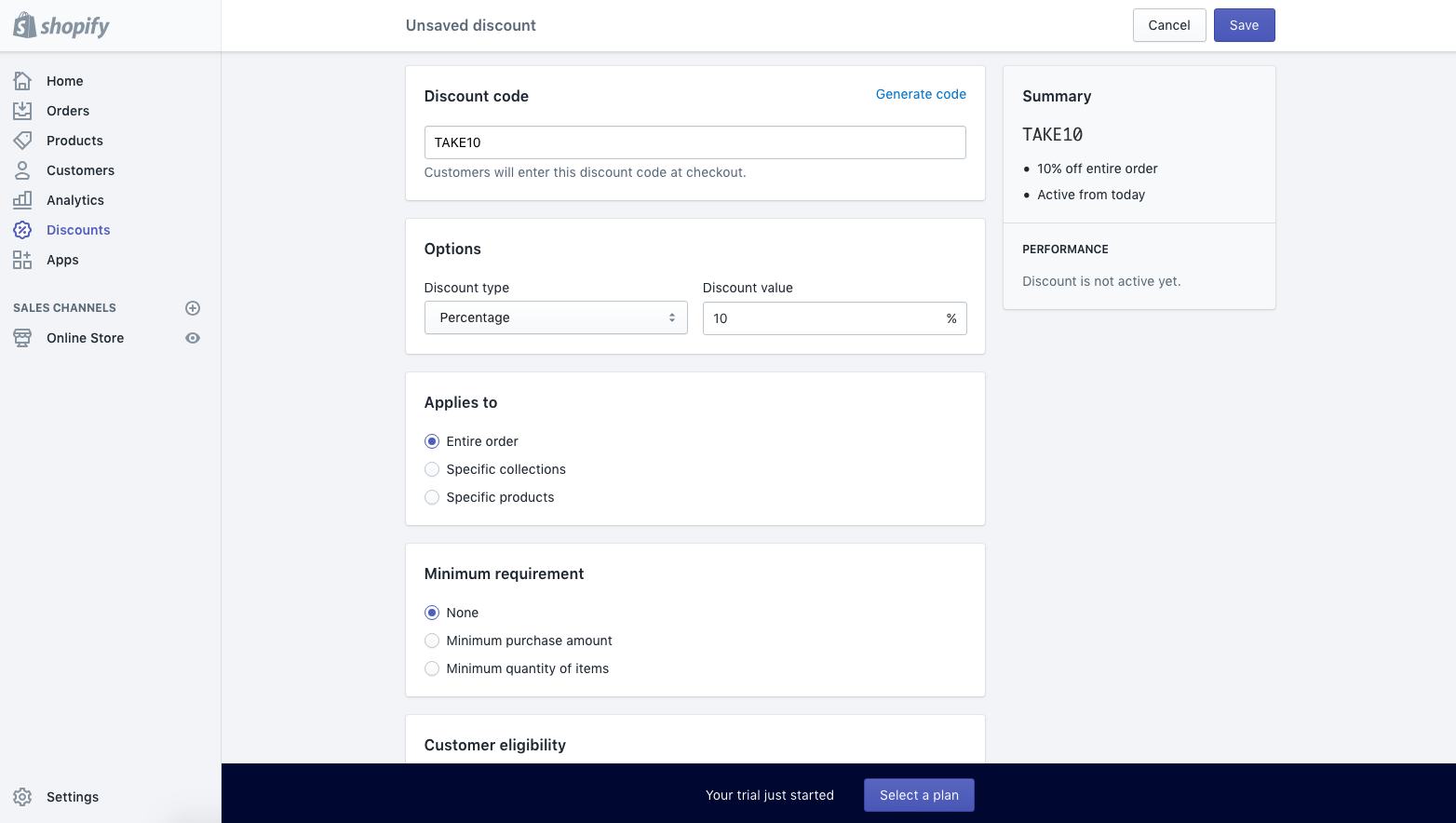Viewport: 1456px width, 823px height.
Task: Click the Home house icon
Action: point(22,81)
